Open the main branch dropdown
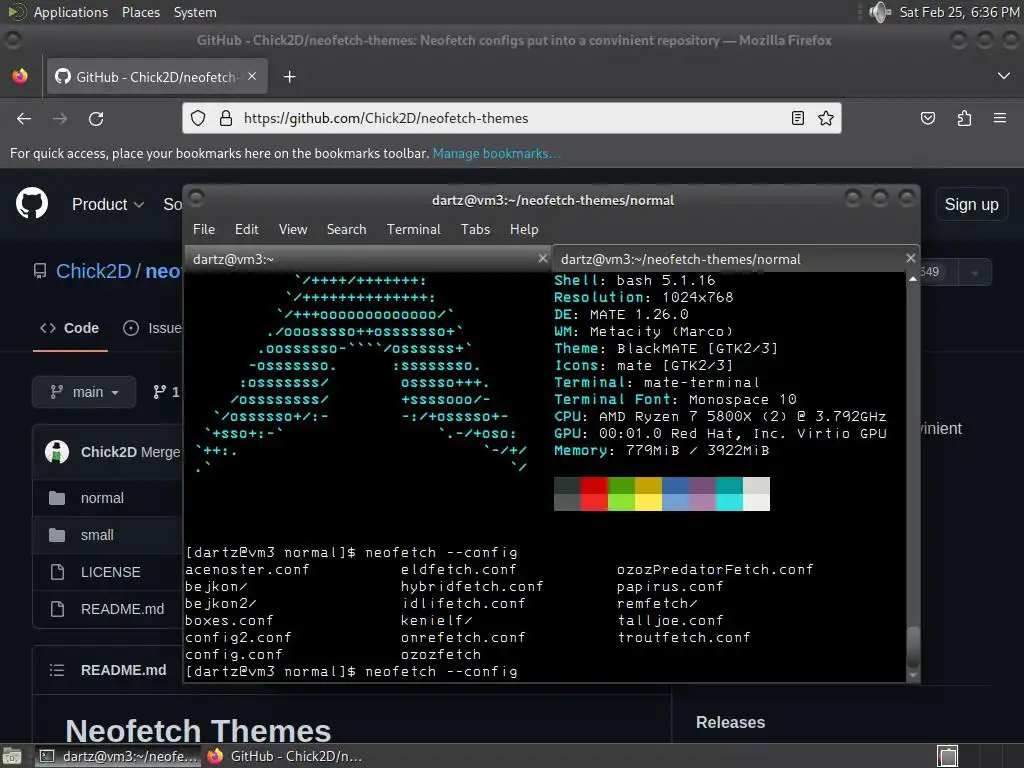This screenshot has height=768, width=1024. (x=84, y=392)
